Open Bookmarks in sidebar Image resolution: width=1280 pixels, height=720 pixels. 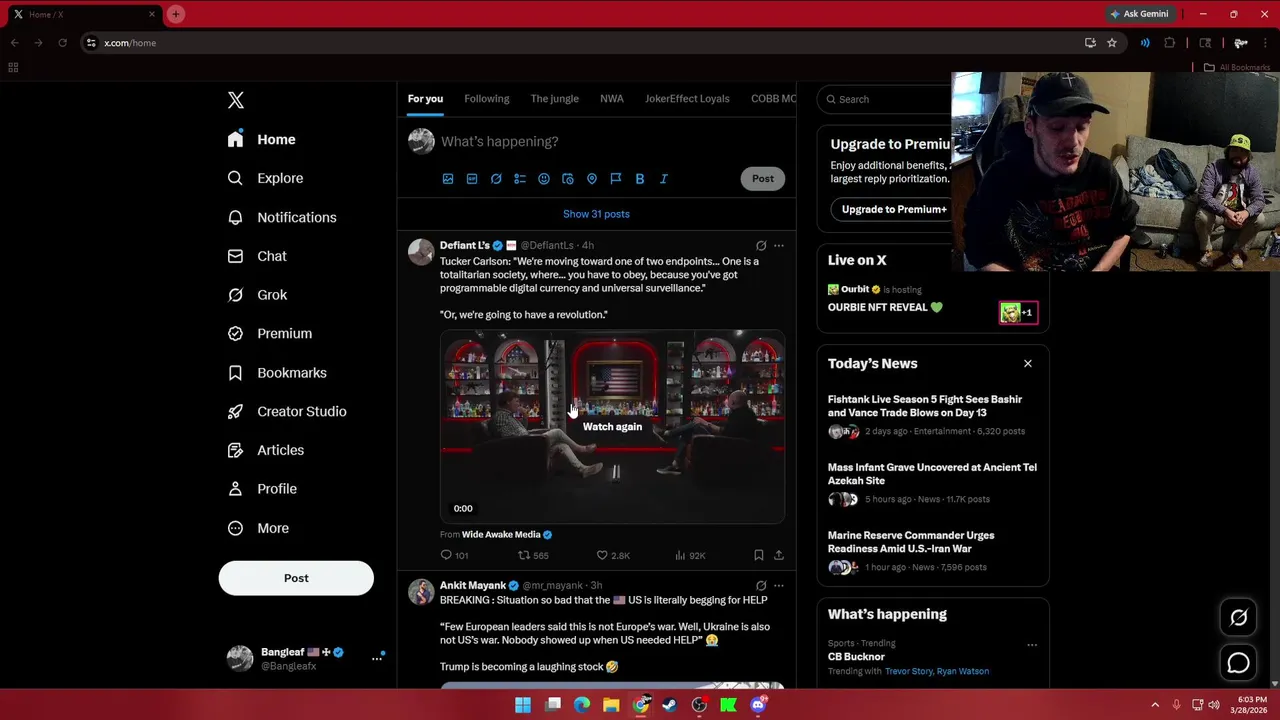[x=278, y=373]
